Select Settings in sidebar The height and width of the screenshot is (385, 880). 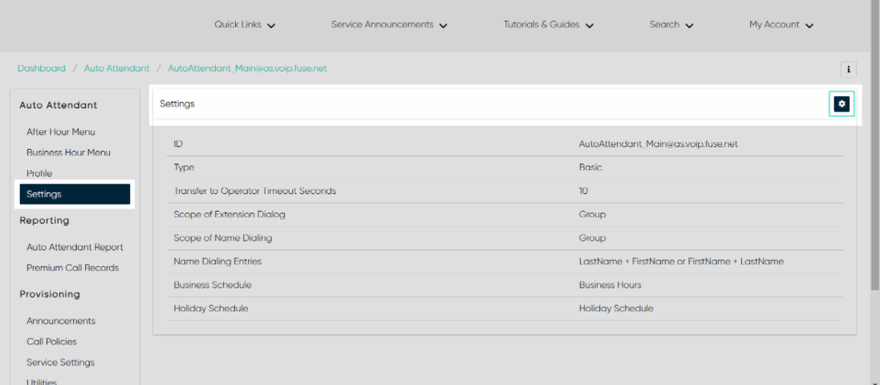pyautogui.click(x=75, y=194)
